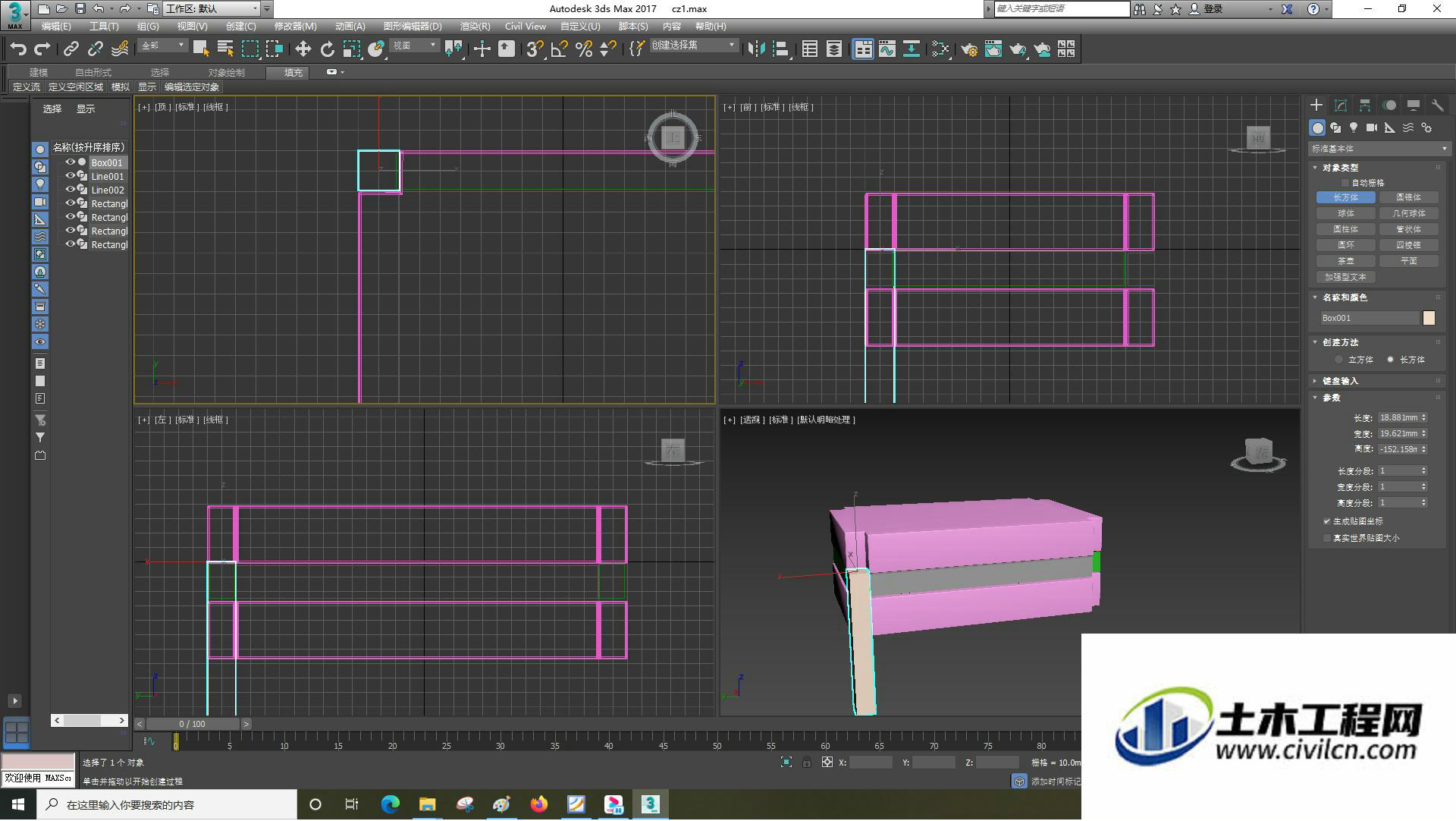Click the Align tool icon
This screenshot has width=1456, height=821.
780,49
